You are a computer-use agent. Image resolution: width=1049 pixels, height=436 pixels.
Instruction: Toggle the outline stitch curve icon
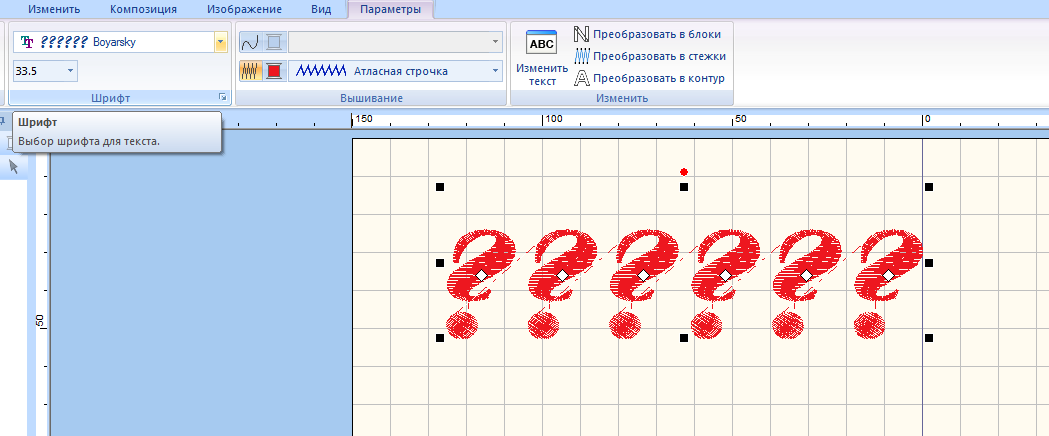(x=250, y=43)
